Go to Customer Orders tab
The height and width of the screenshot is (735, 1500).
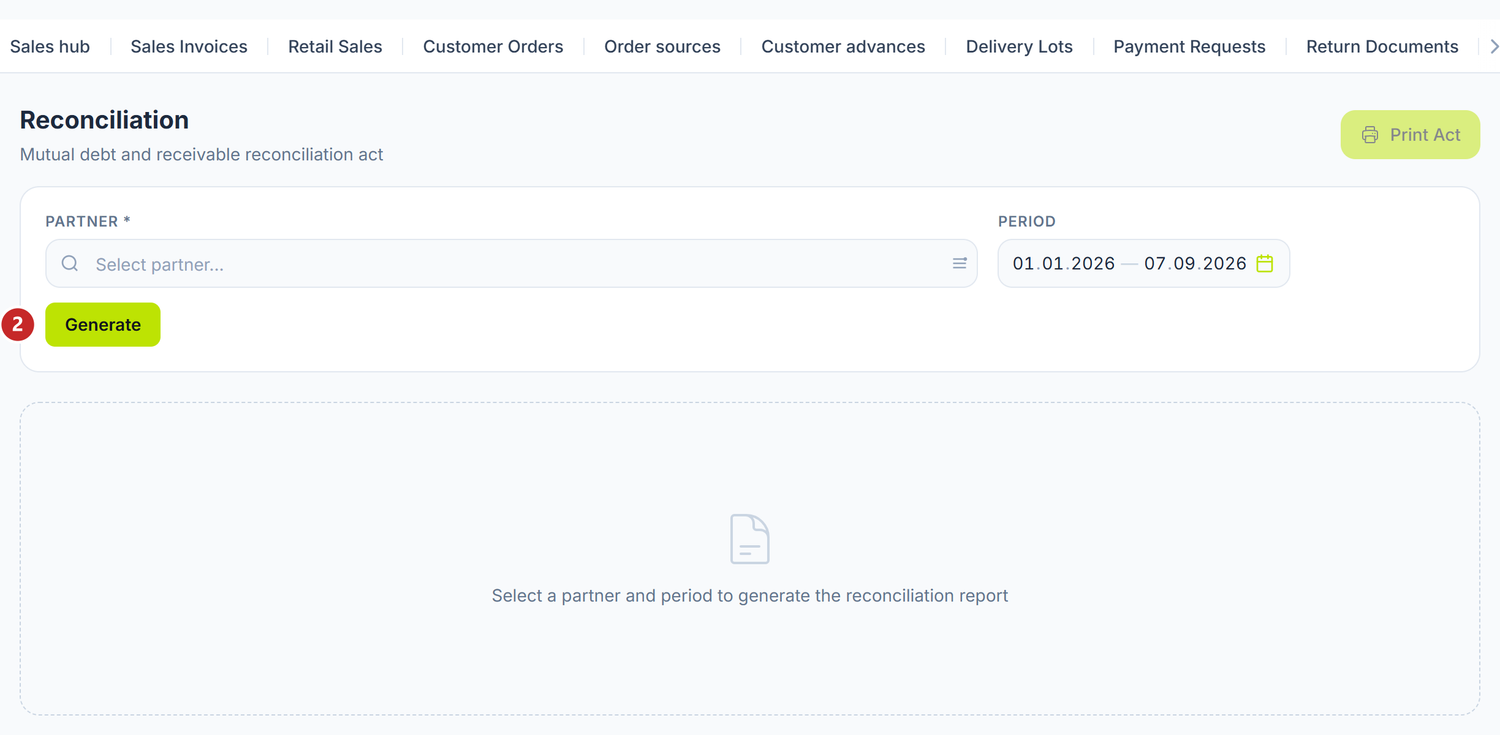pos(493,47)
